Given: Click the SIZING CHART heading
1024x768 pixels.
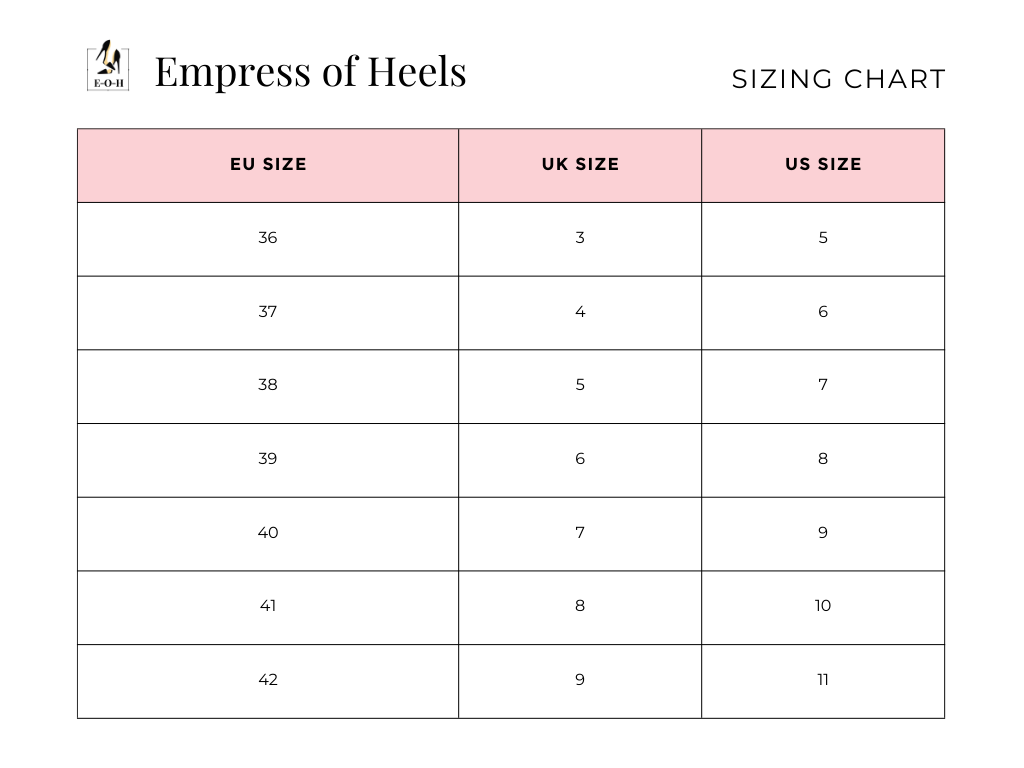Looking at the screenshot, I should [838, 80].
